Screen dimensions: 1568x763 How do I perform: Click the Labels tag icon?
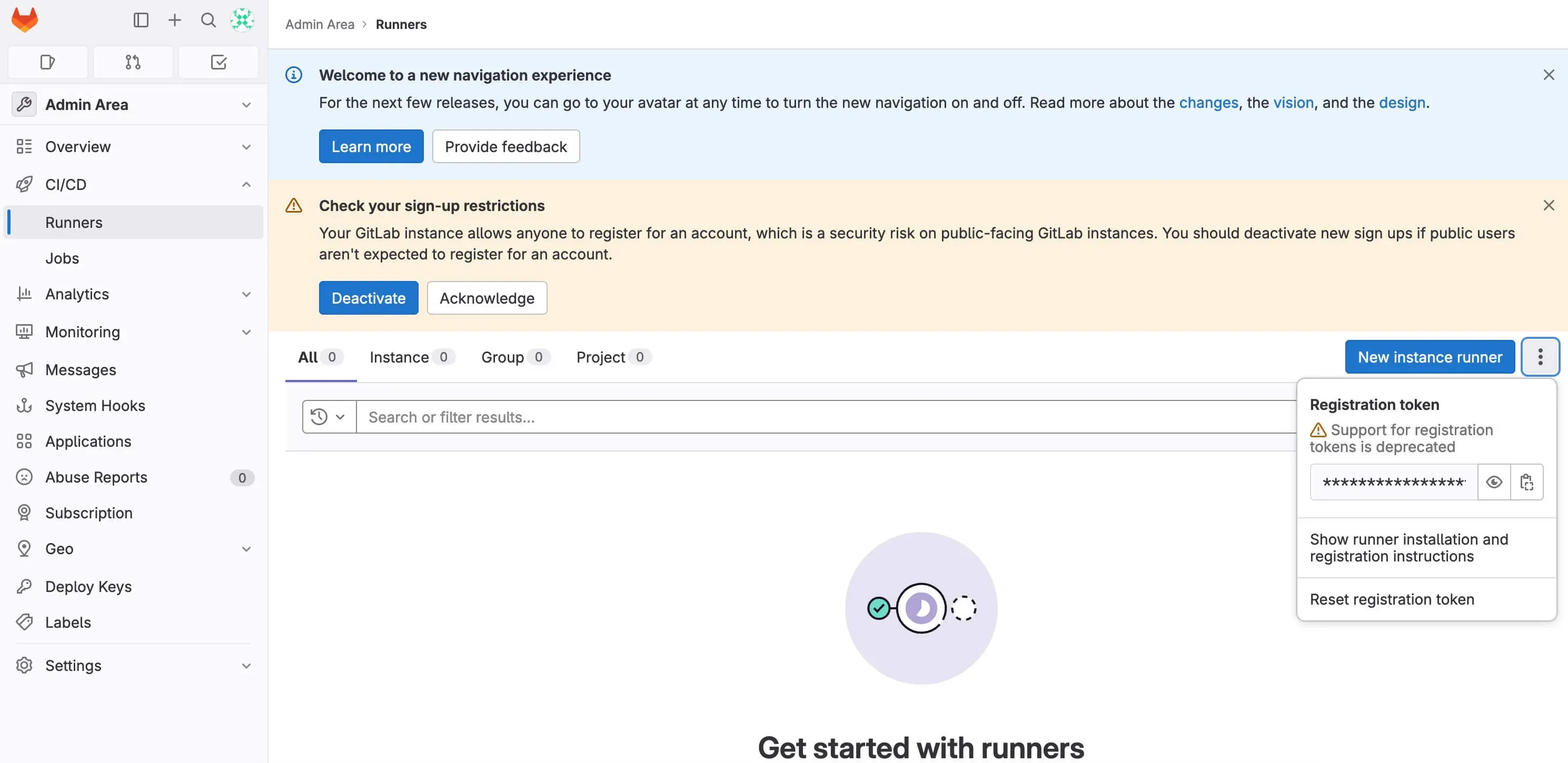tap(24, 623)
